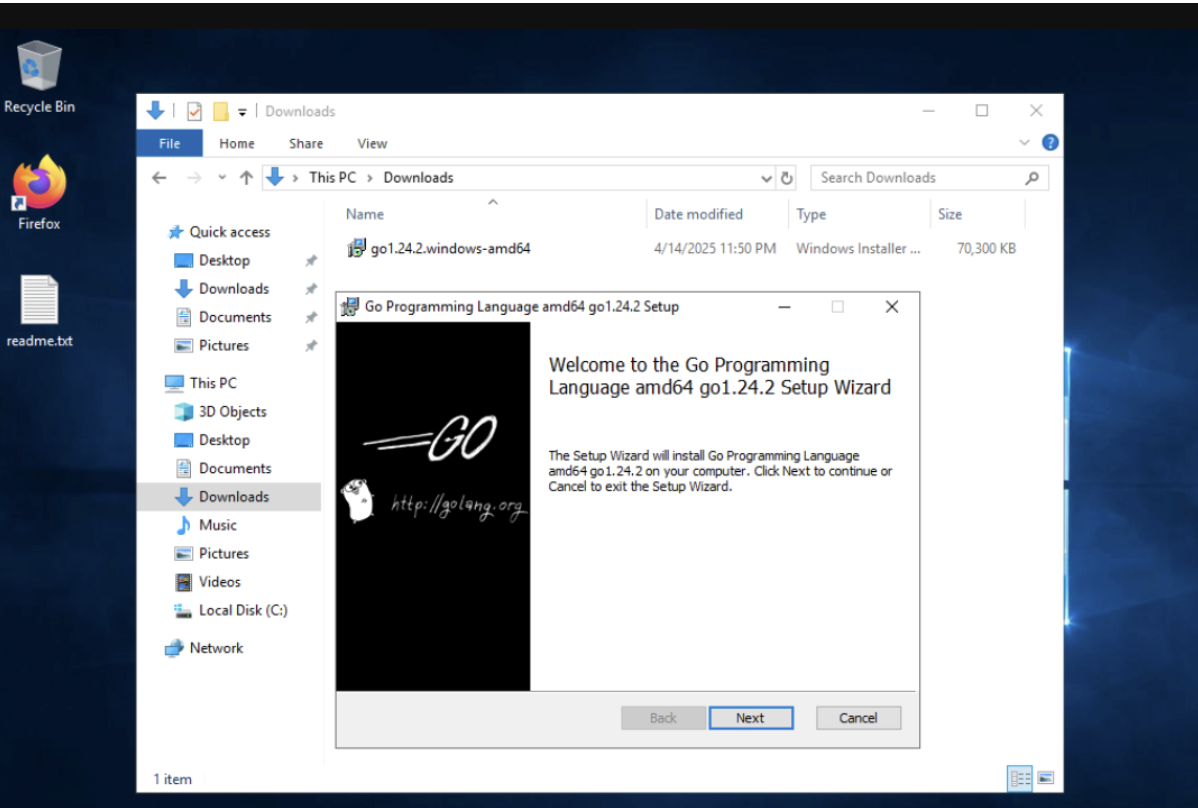Image resolution: width=1198 pixels, height=808 pixels.
Task: Open the Recycle Bin desktop icon
Action: pyautogui.click(x=38, y=77)
